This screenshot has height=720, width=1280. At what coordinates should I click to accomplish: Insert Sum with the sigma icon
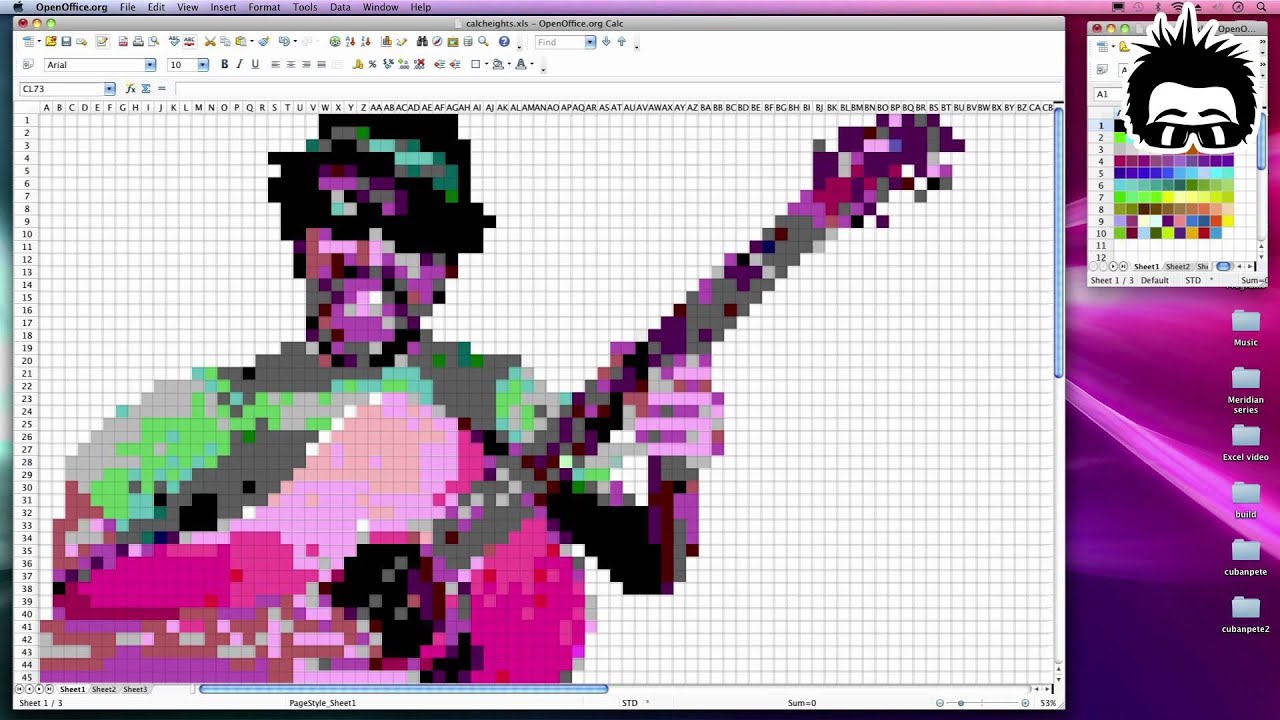[x=146, y=89]
